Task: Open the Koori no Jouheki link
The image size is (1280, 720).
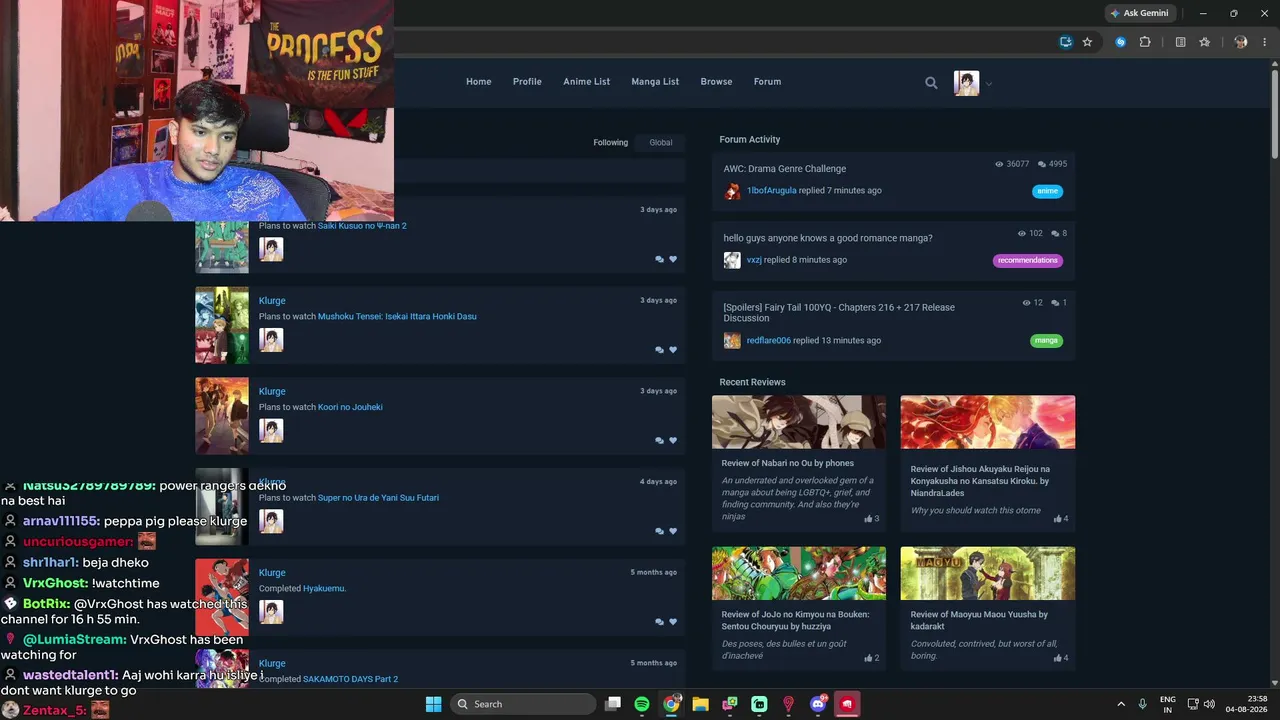Action: pyautogui.click(x=350, y=408)
